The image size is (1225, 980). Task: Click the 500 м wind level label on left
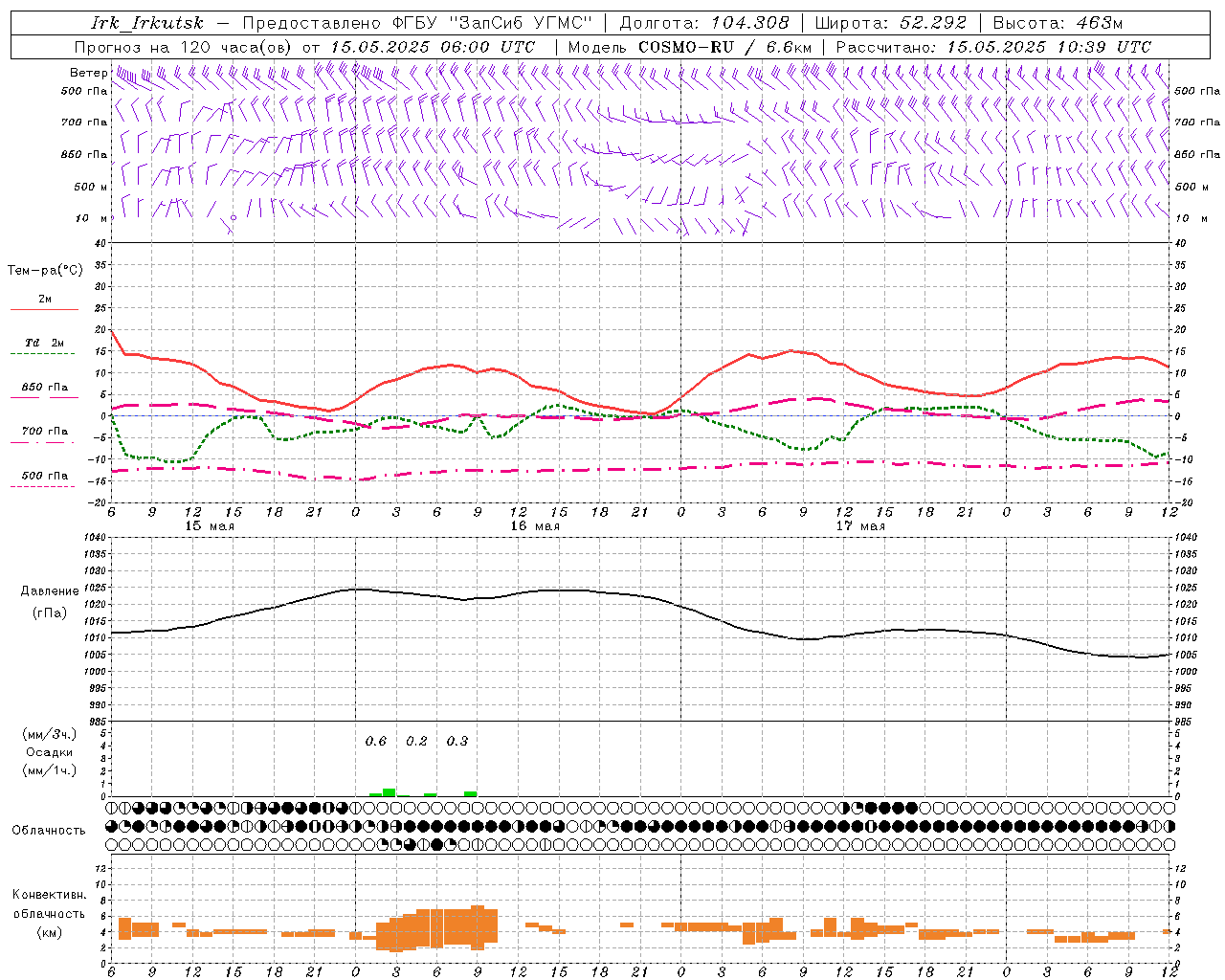[92, 187]
